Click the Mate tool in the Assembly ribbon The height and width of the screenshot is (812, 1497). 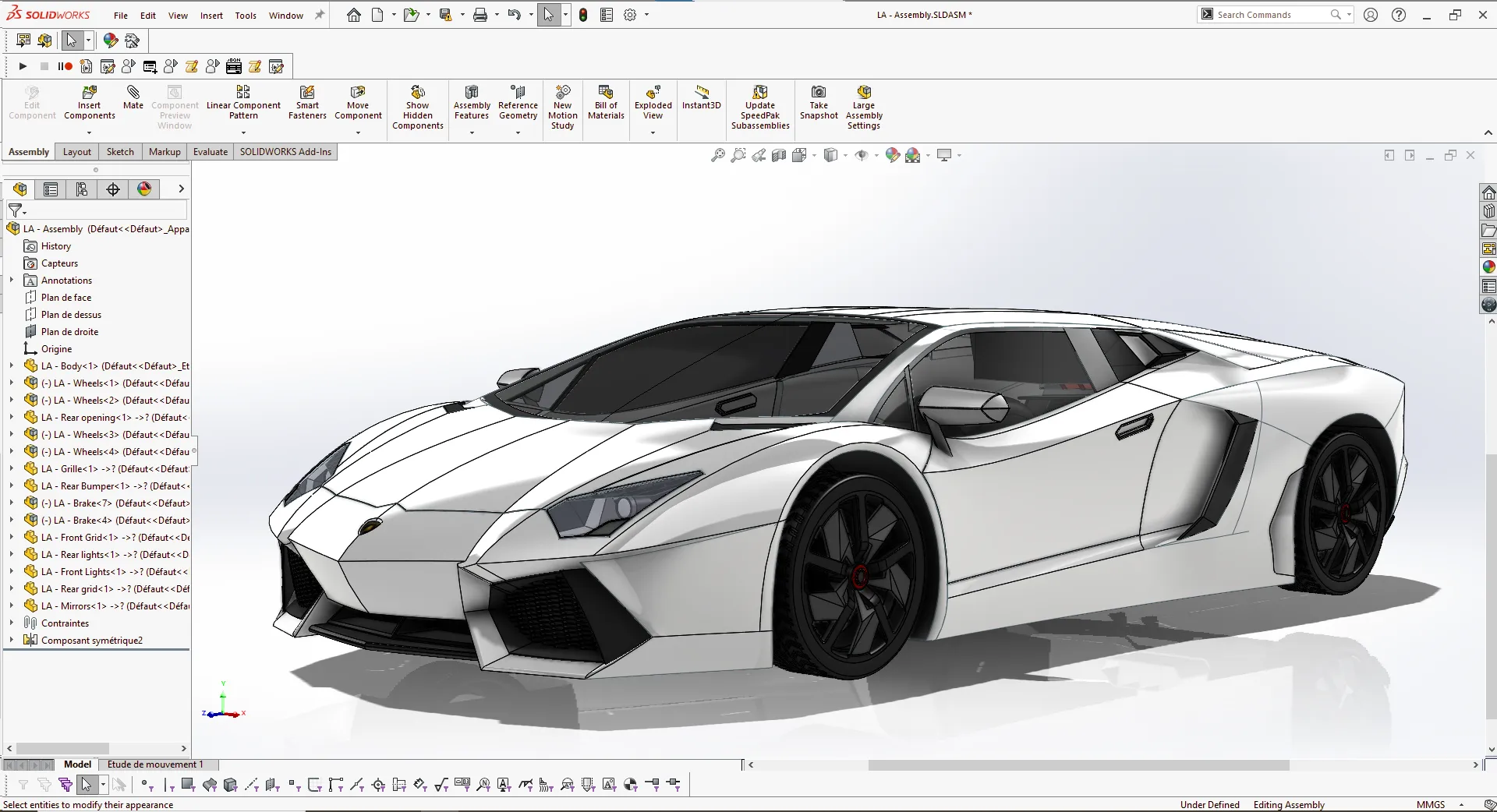(x=133, y=97)
